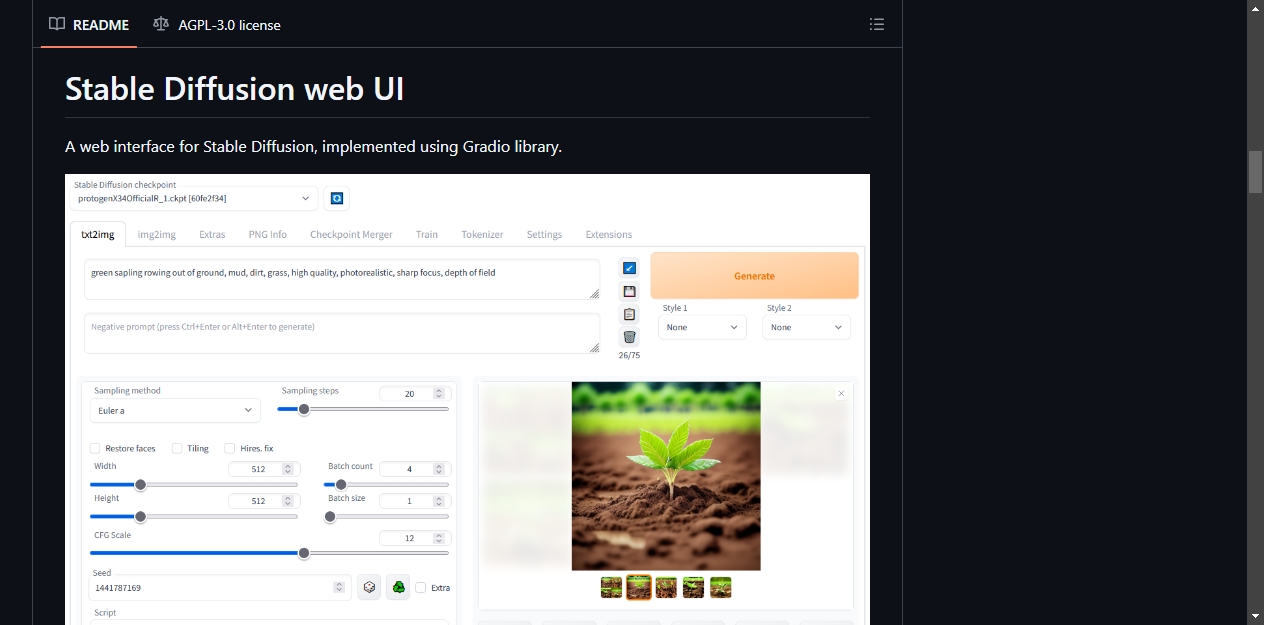Click the green recycle reuse seed icon

[398, 587]
